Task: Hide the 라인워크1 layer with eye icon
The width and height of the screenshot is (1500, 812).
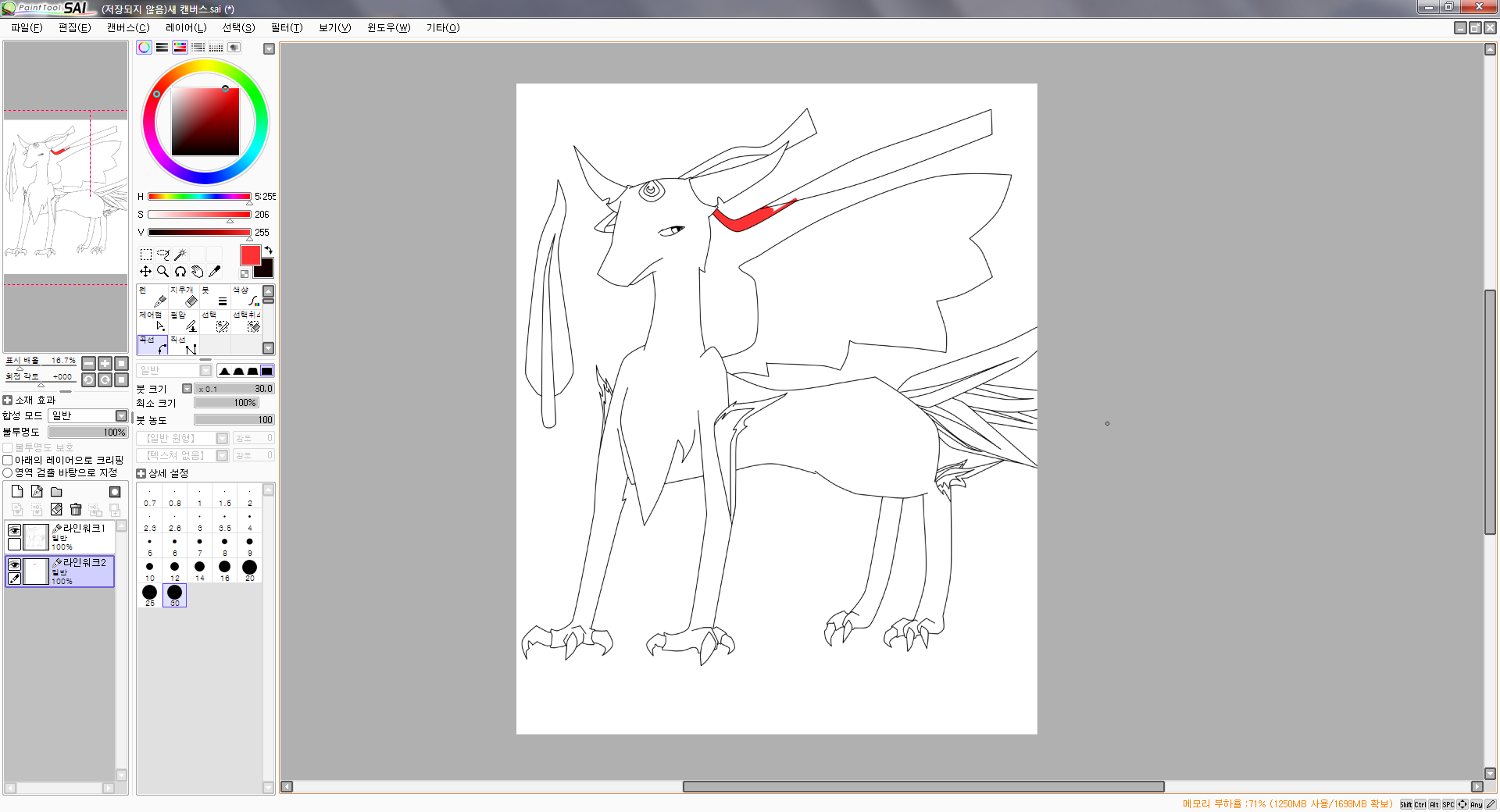Action: 14,530
